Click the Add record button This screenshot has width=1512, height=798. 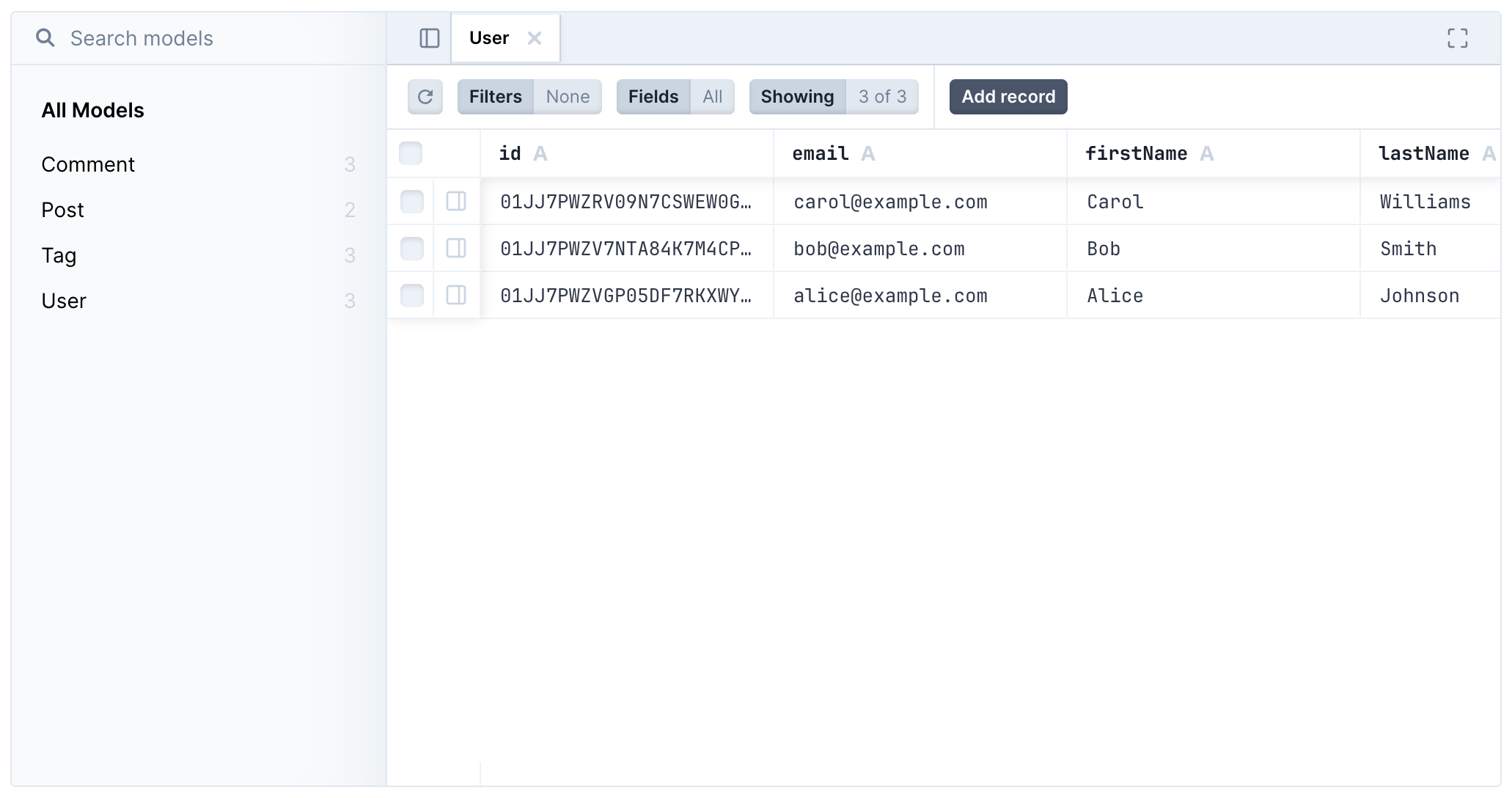pyautogui.click(x=1008, y=96)
